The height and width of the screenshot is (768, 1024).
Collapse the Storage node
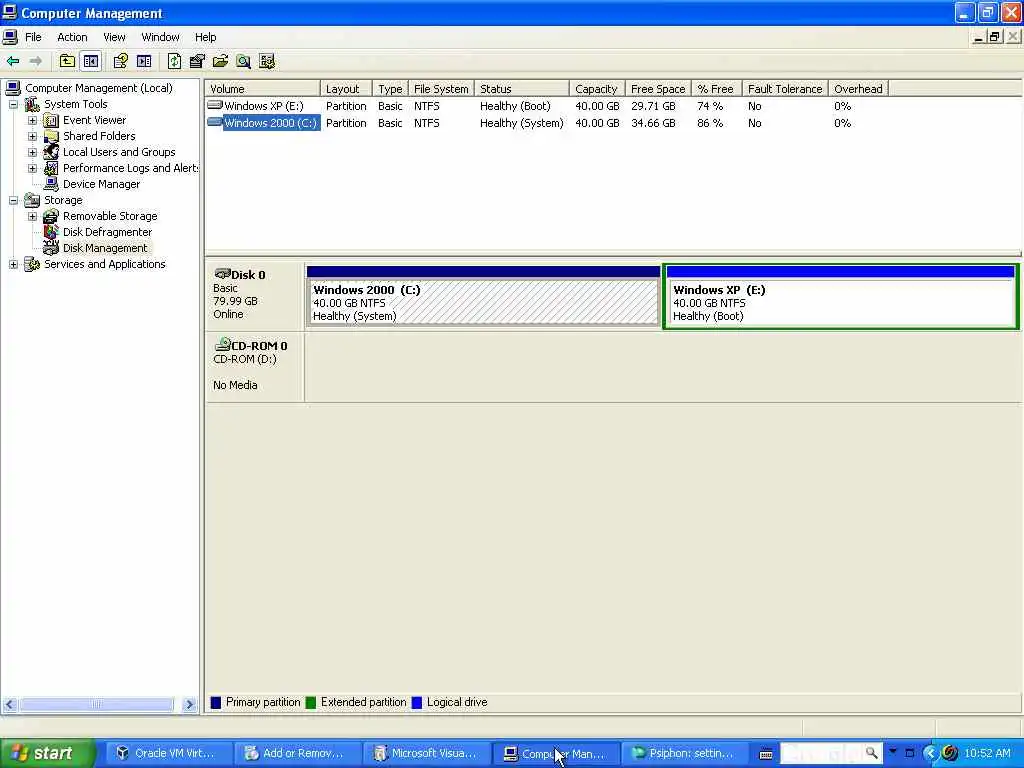13,200
